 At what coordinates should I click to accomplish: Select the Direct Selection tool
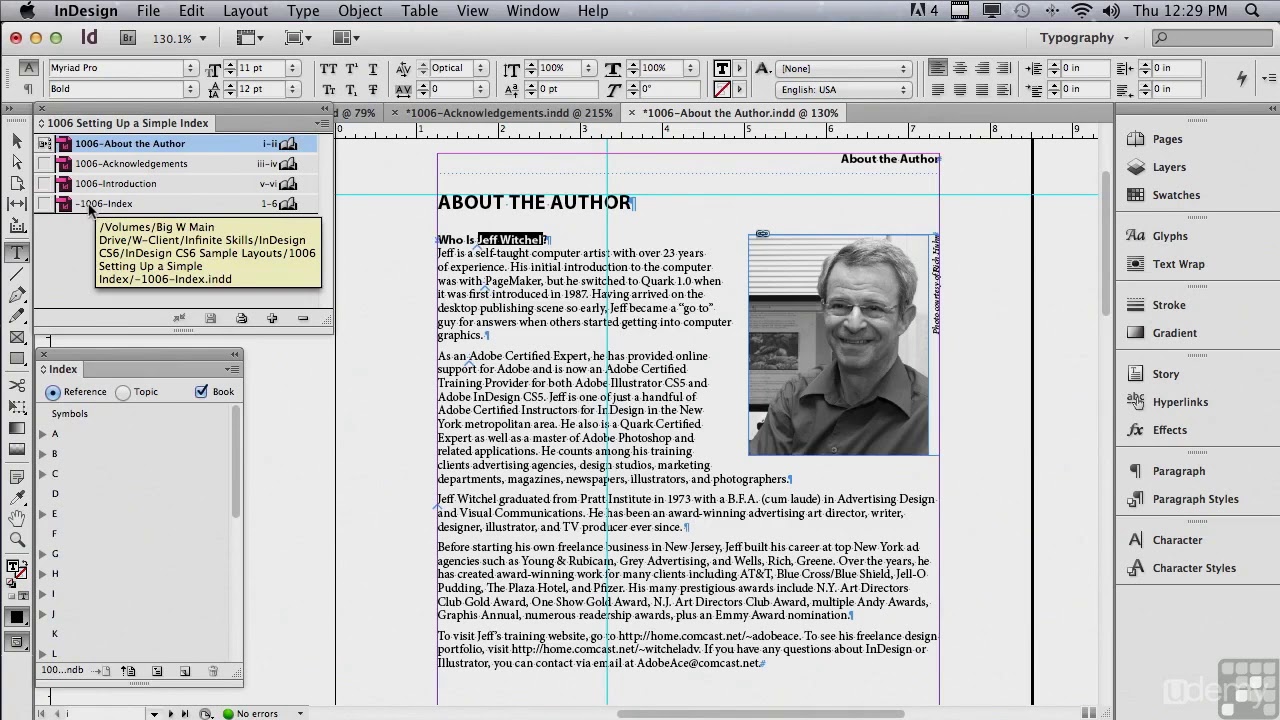(x=17, y=163)
